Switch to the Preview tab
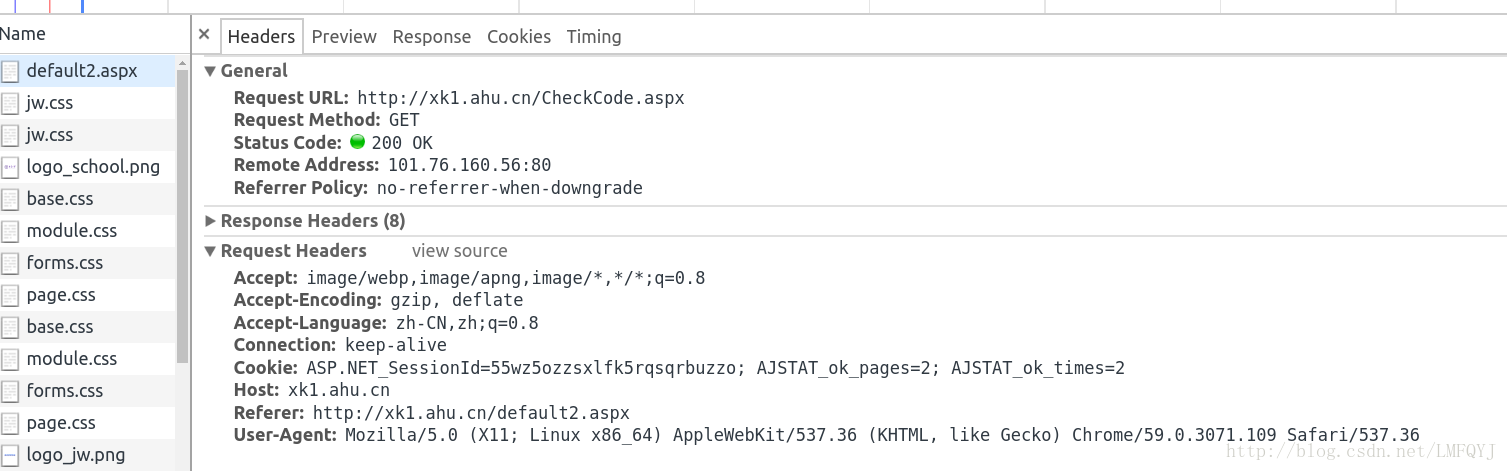Screen dimensions: 1507x471 click(344, 36)
